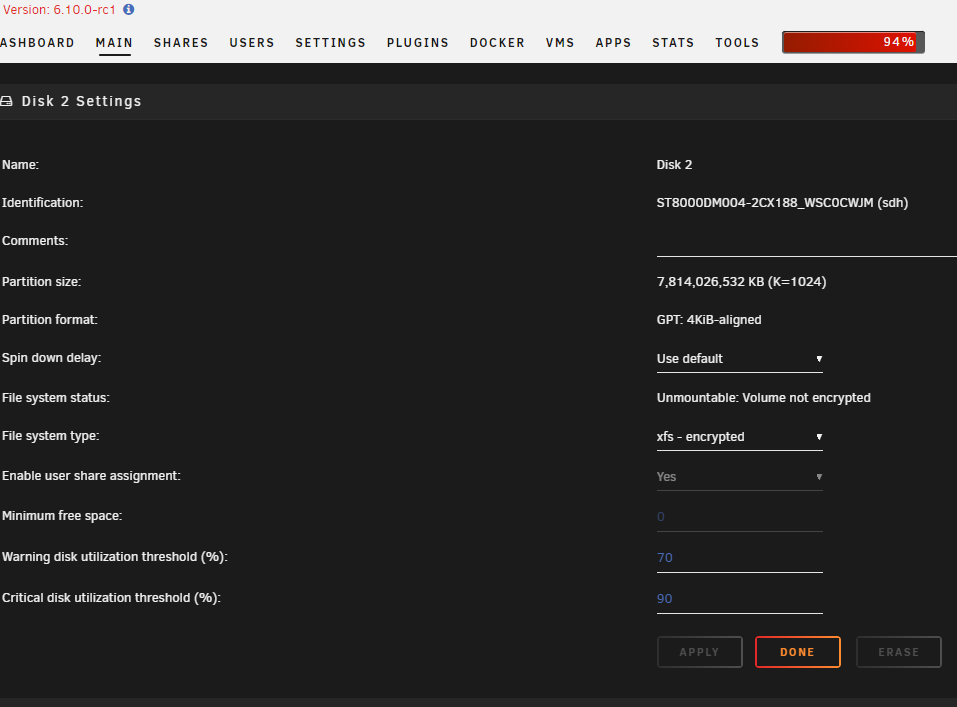Click the Warning disk utilization threshold field

point(740,558)
